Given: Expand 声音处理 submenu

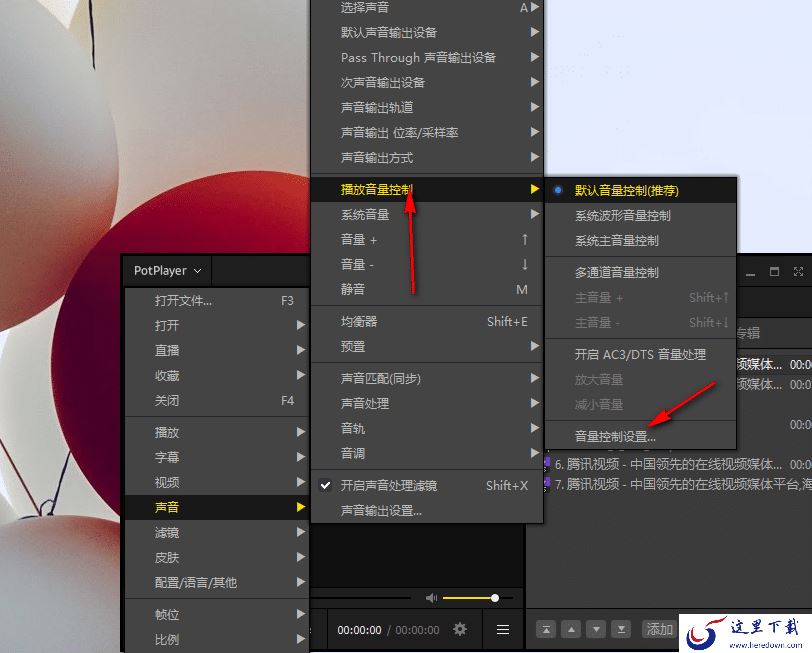Looking at the screenshot, I should tap(427, 403).
